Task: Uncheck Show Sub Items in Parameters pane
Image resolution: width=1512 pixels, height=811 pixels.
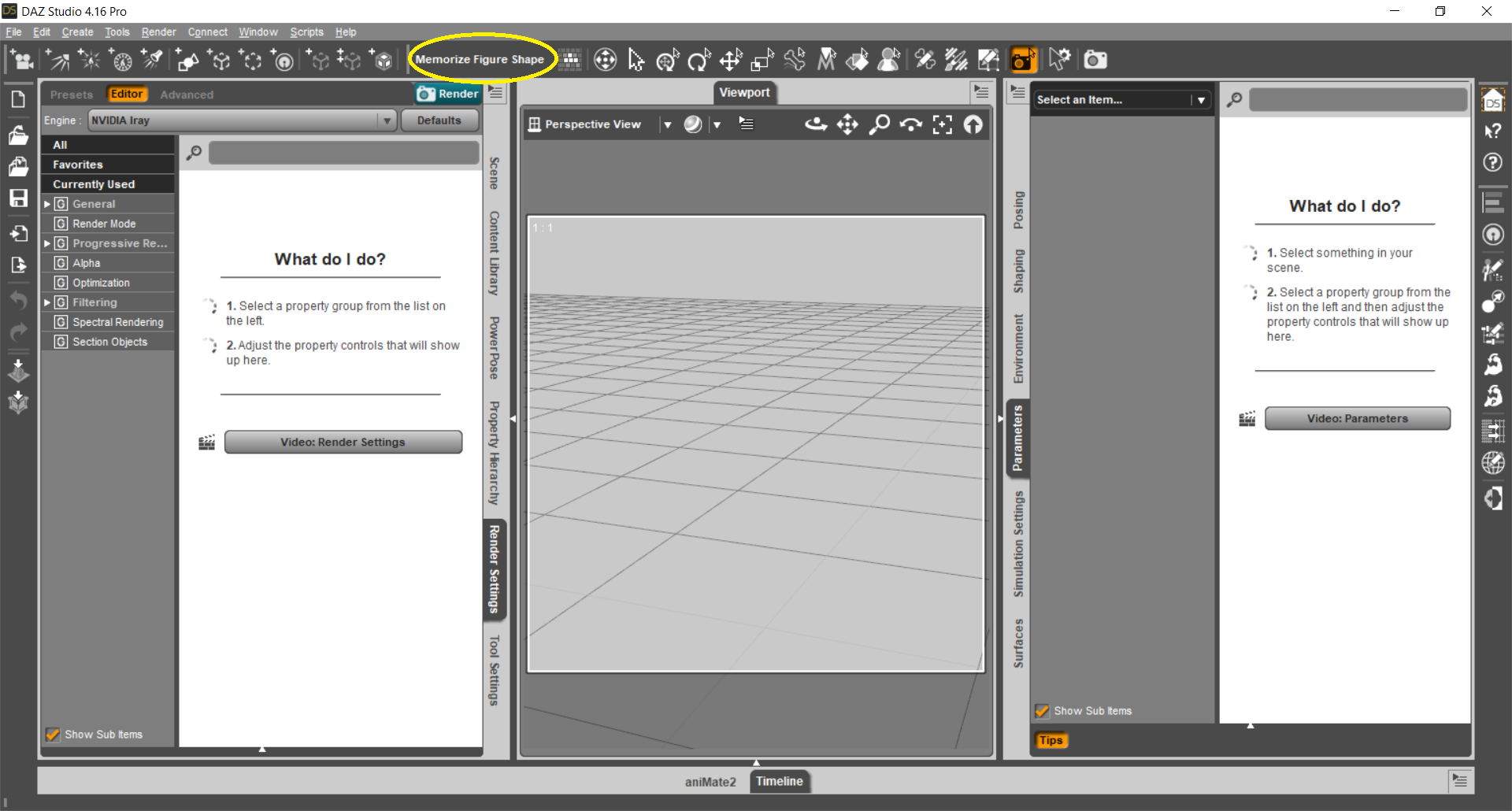Action: click(1042, 711)
